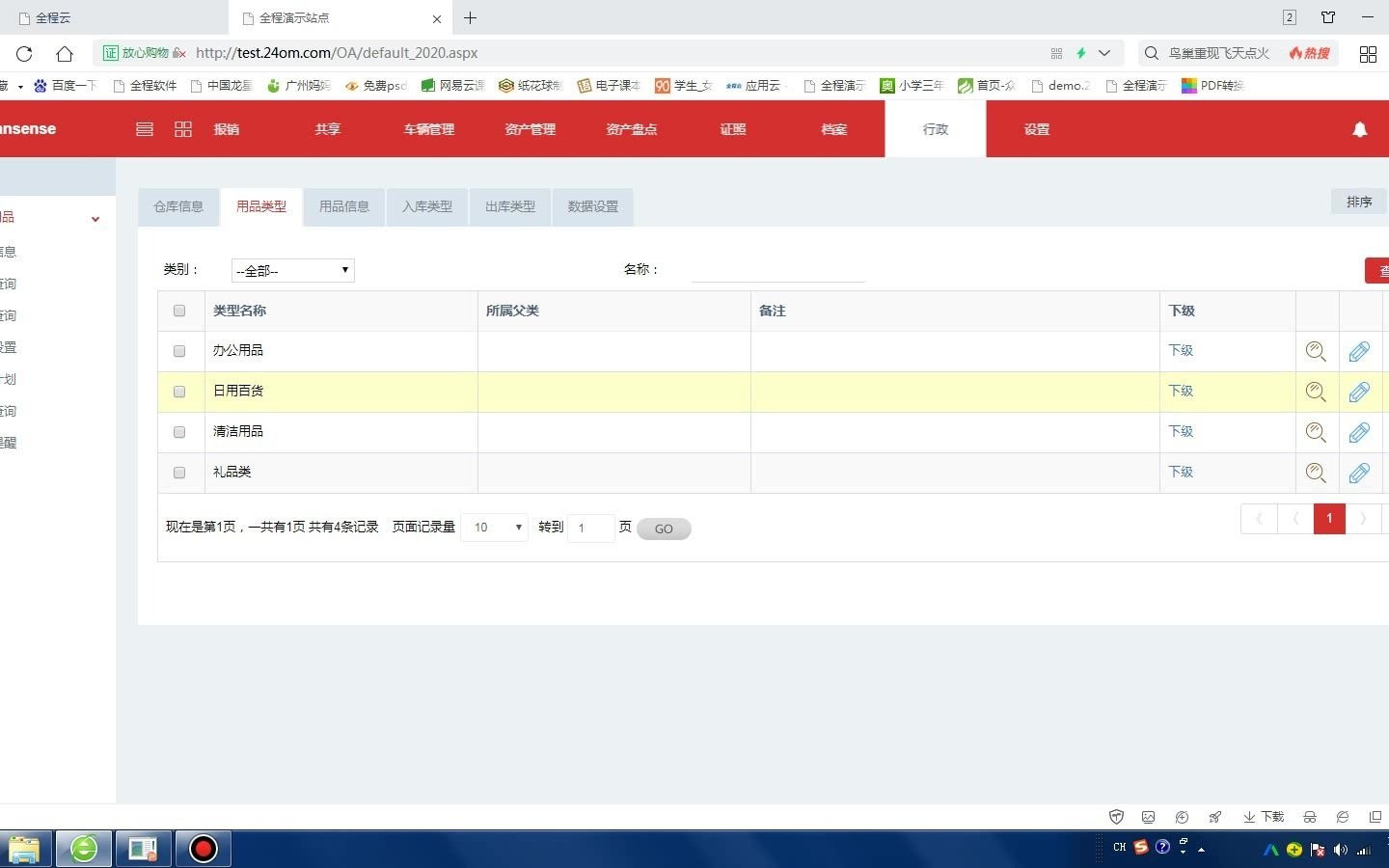The width and height of the screenshot is (1389, 868).
Task: Open 下载 downloads in browser status bar
Action: (x=1264, y=817)
